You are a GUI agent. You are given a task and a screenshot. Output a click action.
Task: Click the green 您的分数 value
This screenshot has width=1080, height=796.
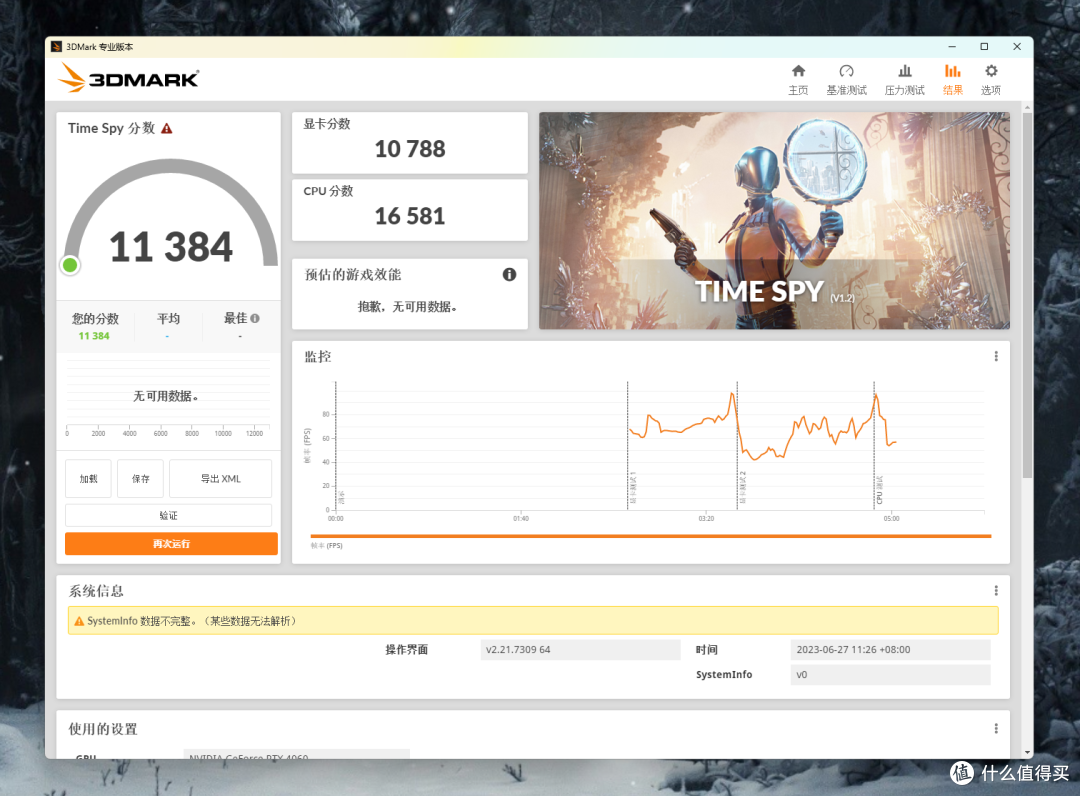click(94, 336)
